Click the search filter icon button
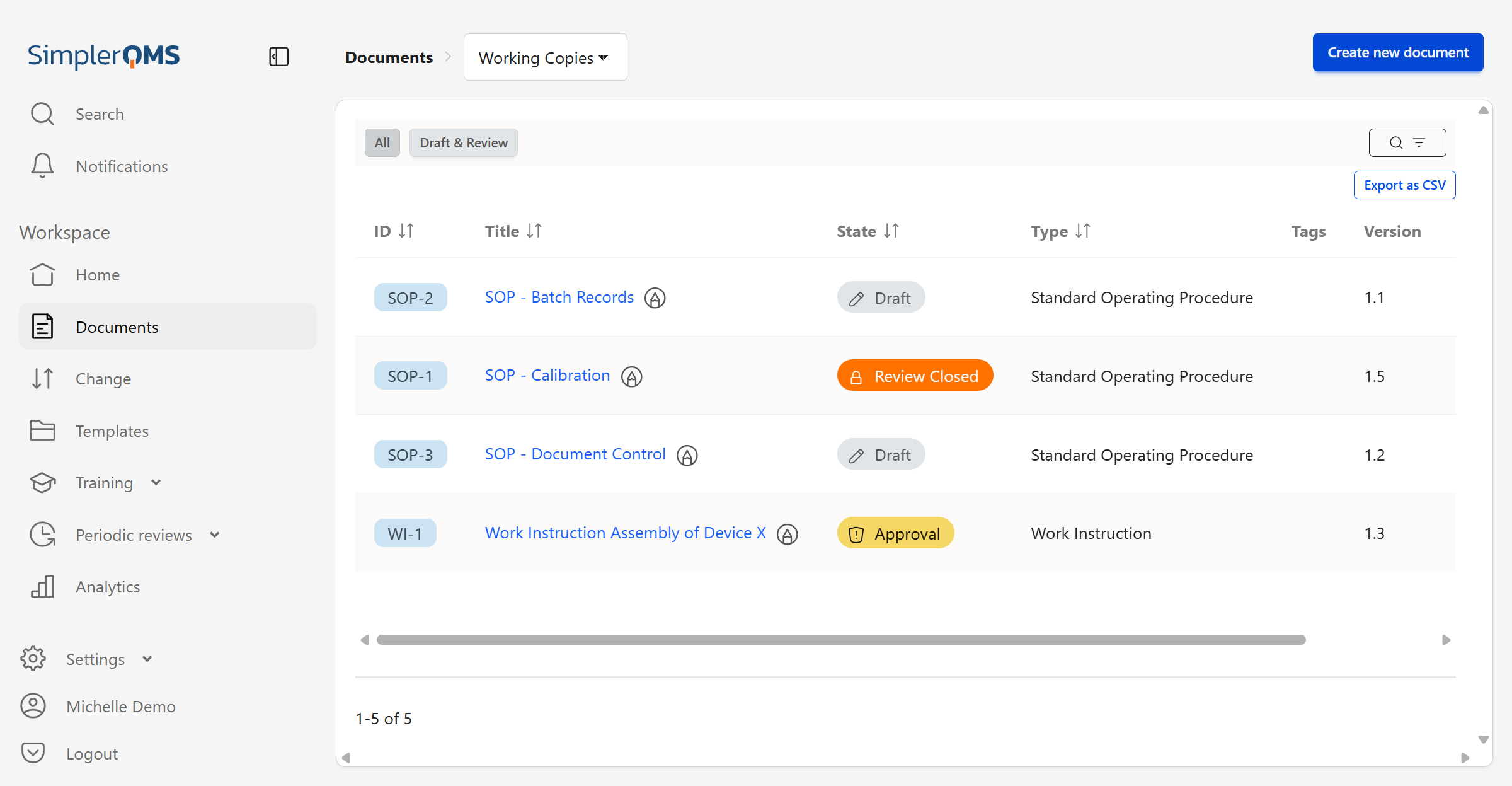The image size is (1512, 786). click(1407, 143)
